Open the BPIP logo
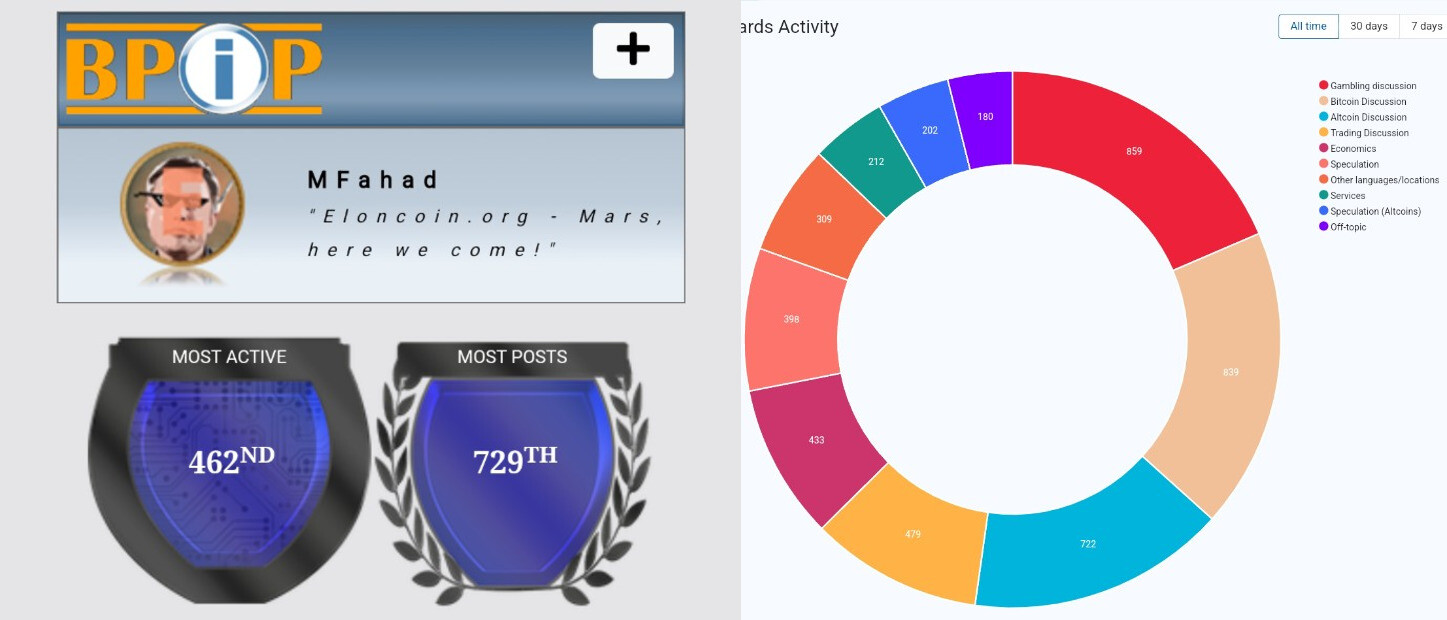1447x620 pixels. 194,68
